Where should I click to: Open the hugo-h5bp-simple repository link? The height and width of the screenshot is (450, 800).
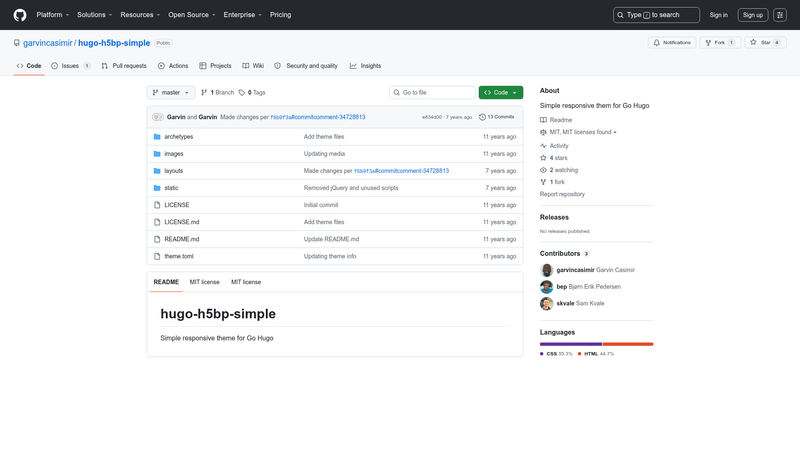click(114, 43)
